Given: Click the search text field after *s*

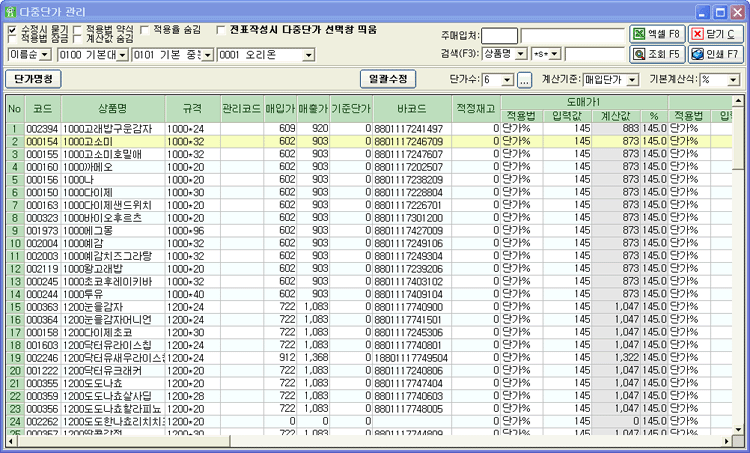Looking at the screenshot, I should (x=595, y=54).
